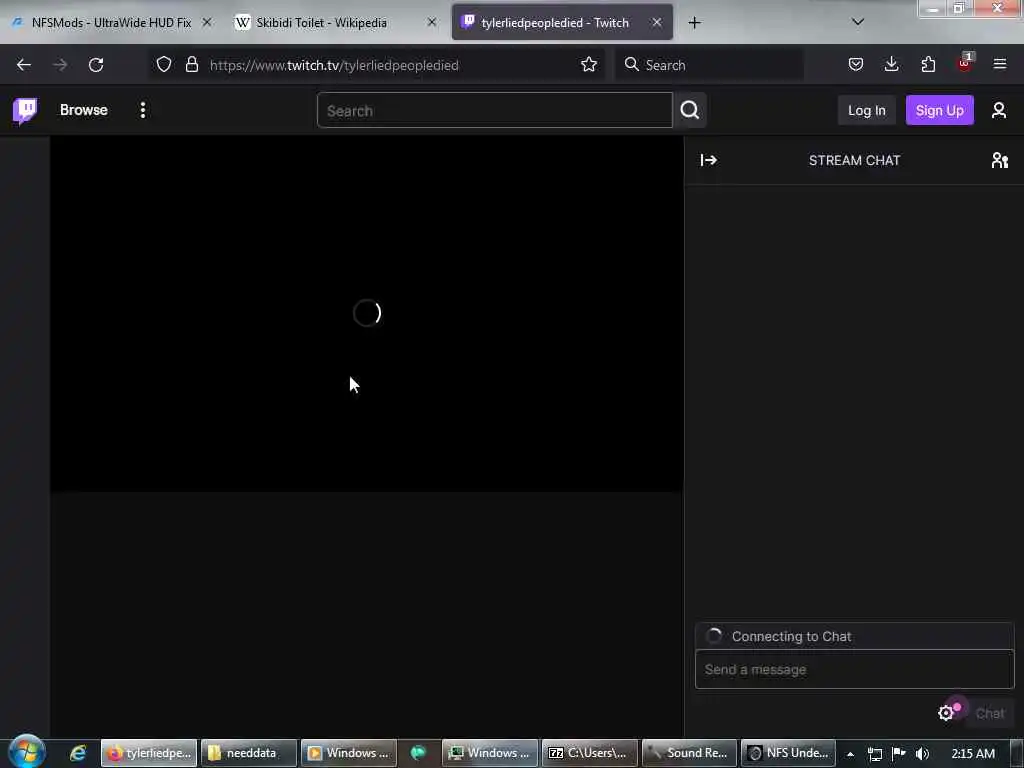Open the extensions puzzle icon
Screen dimensions: 1024x768
point(928,65)
